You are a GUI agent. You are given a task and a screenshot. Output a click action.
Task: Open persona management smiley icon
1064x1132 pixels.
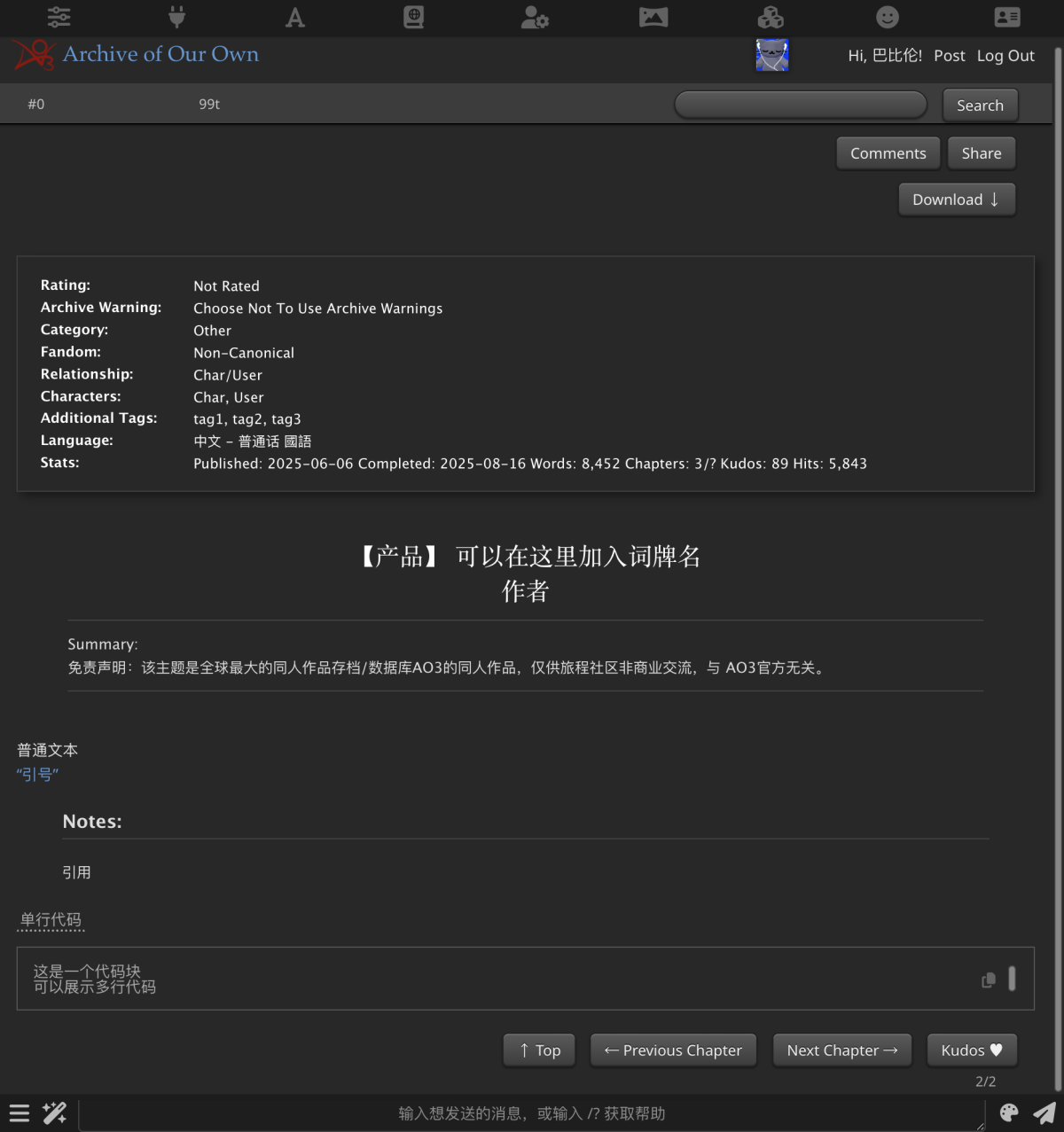(x=888, y=17)
